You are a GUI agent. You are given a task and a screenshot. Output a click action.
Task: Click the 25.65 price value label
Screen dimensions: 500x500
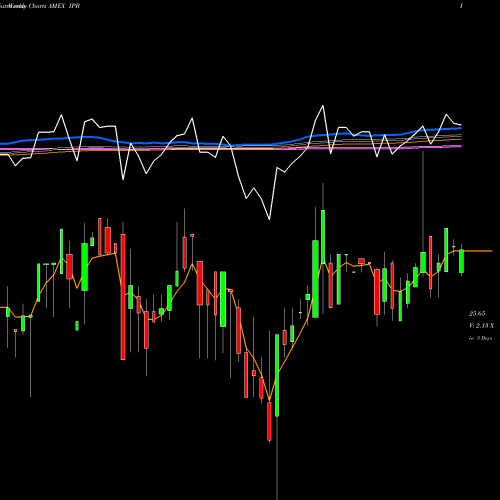[477, 314]
